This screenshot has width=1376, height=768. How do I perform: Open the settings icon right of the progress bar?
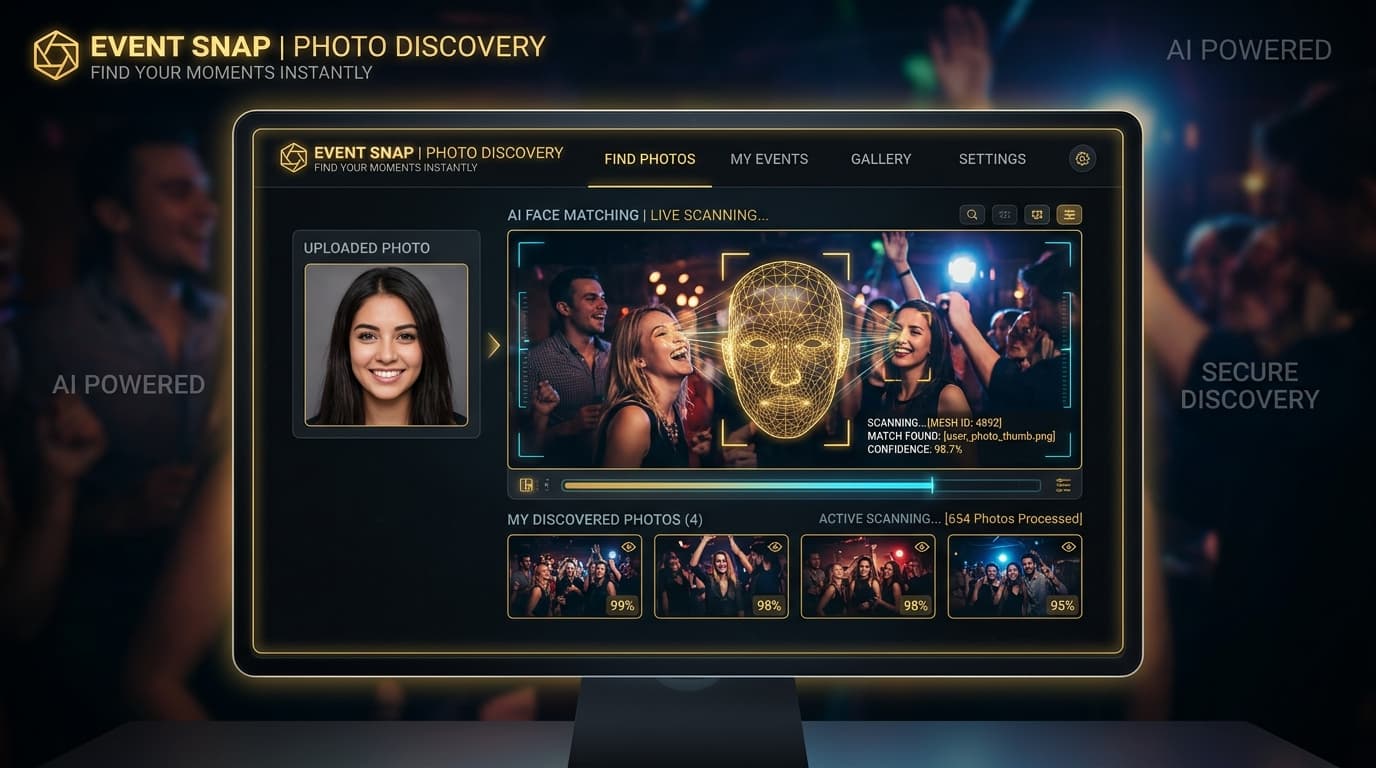(x=1062, y=485)
